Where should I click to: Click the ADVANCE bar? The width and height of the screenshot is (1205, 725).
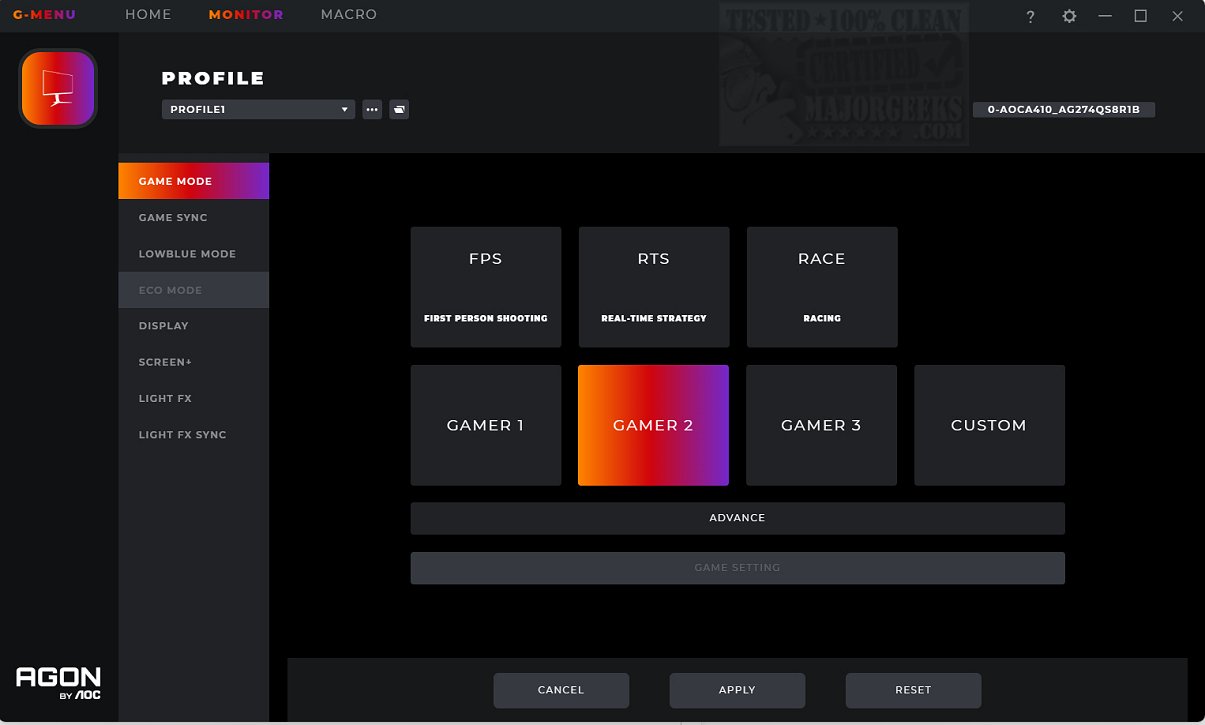(x=737, y=517)
